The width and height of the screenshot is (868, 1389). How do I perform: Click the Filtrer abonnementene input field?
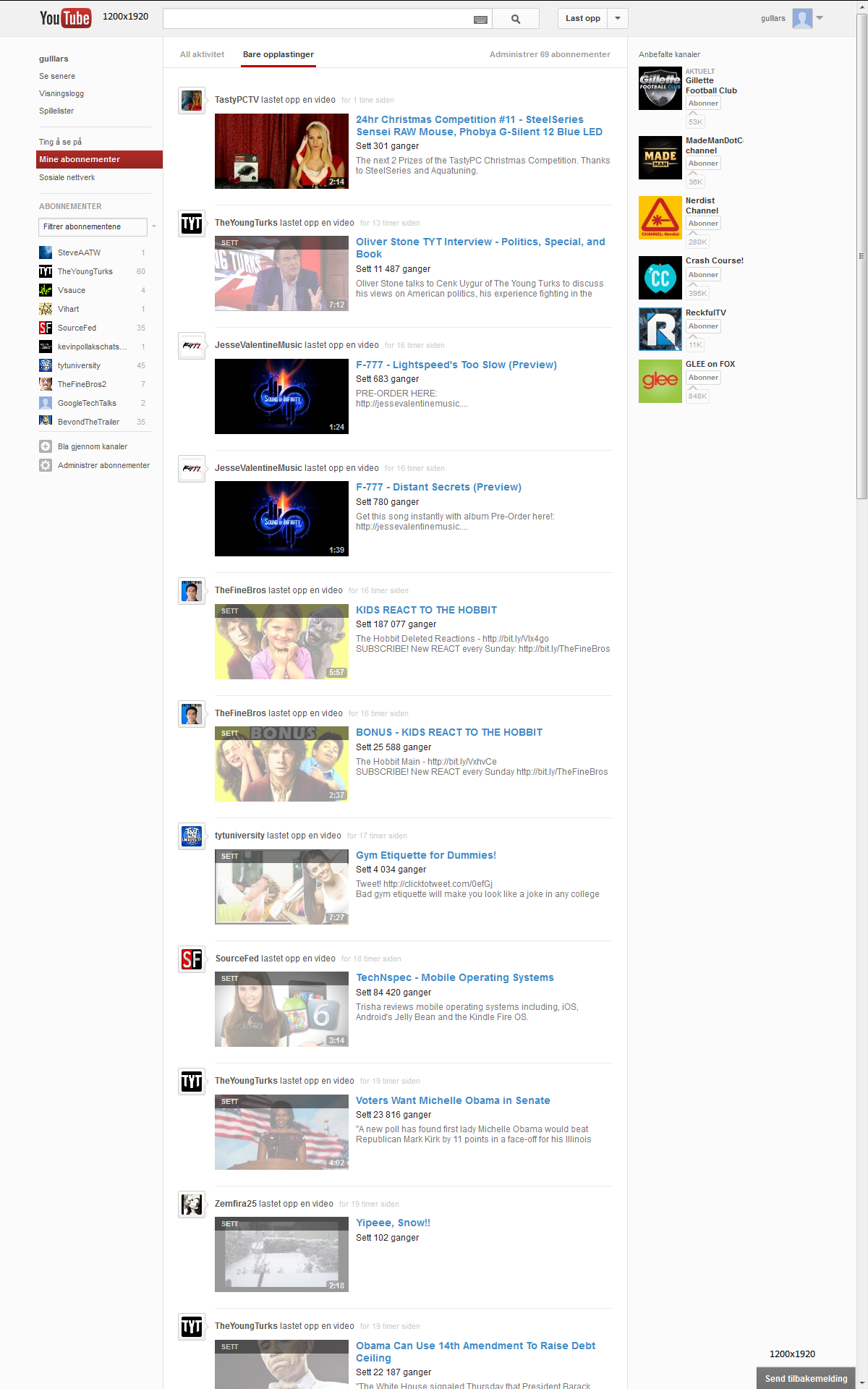click(93, 226)
